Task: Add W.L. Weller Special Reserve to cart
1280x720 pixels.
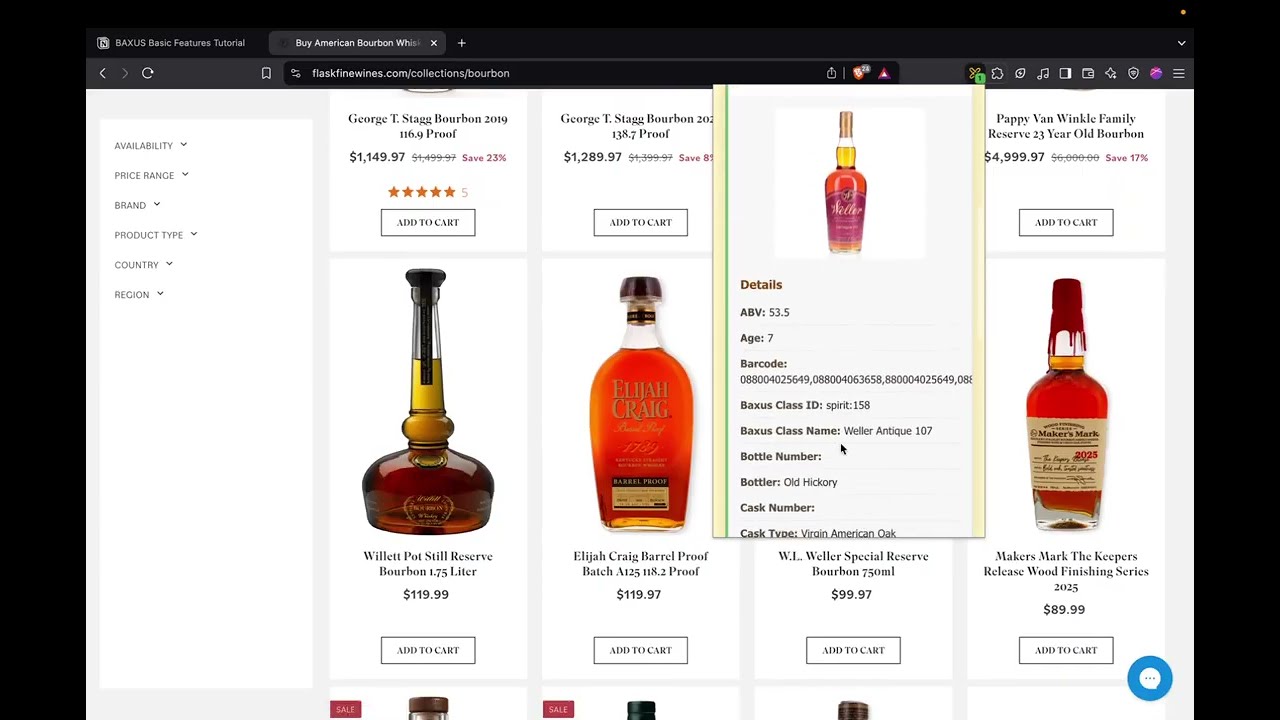Action: 853,650
